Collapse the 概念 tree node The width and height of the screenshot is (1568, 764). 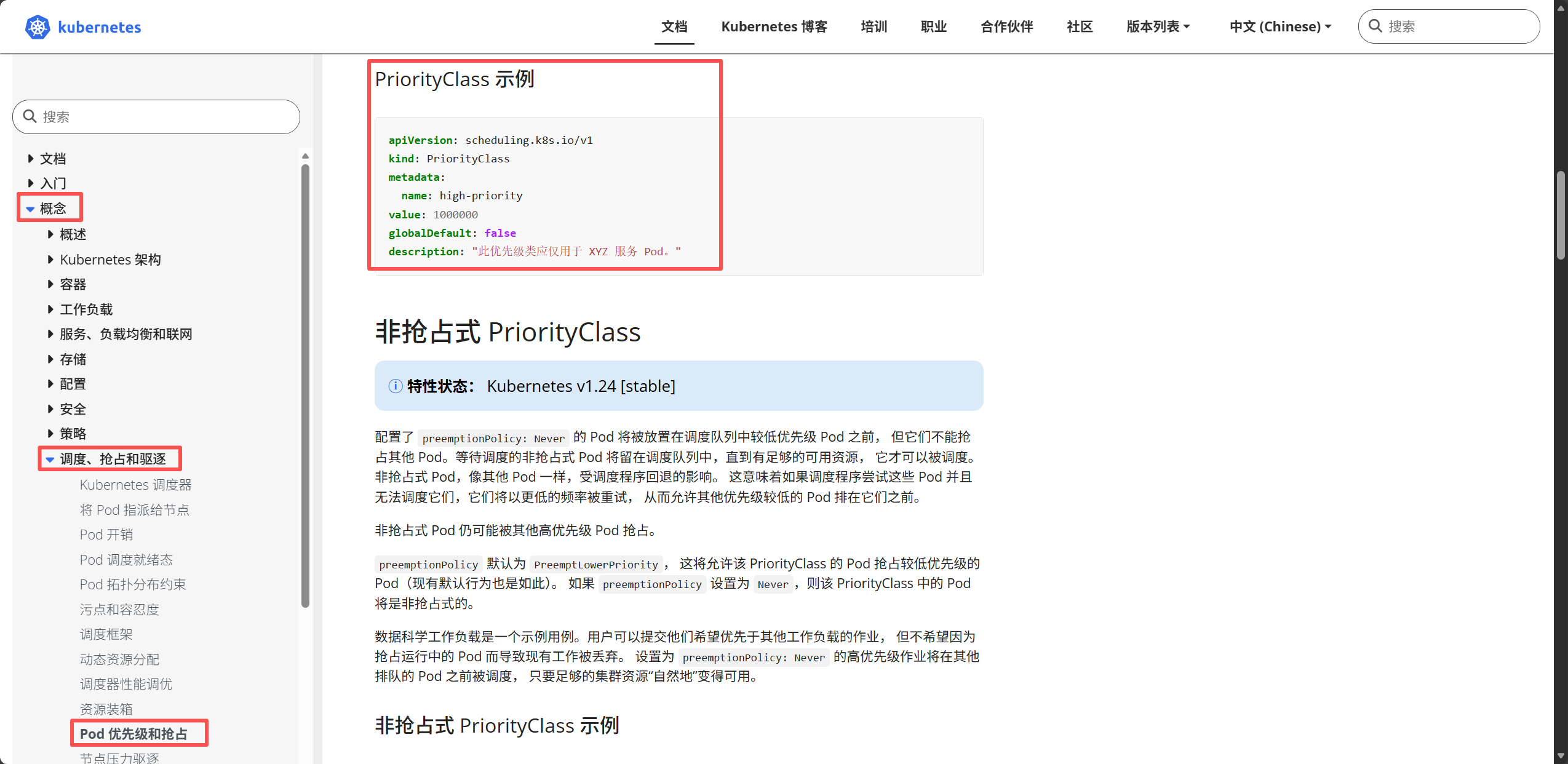30,209
